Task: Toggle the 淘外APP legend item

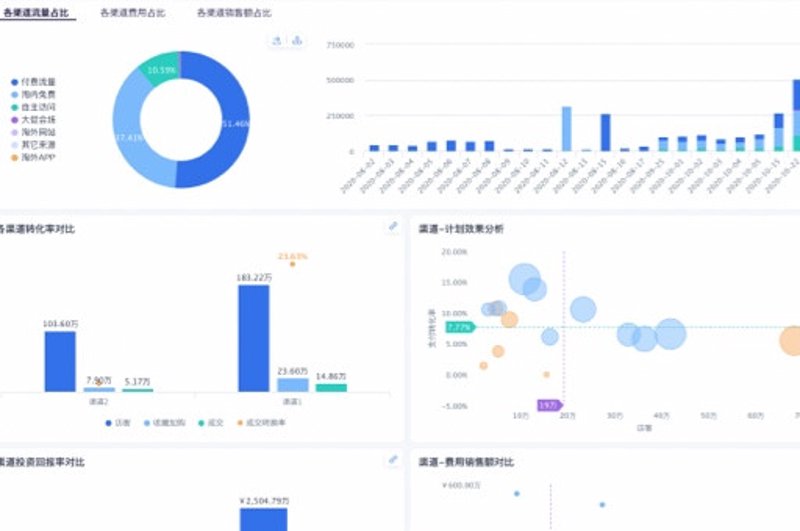Action: (x=33, y=158)
